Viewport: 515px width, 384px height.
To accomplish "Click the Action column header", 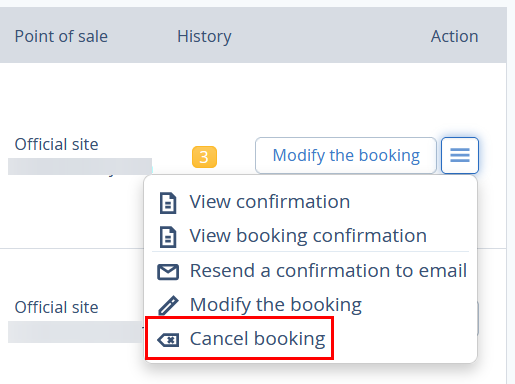I will click(454, 36).
